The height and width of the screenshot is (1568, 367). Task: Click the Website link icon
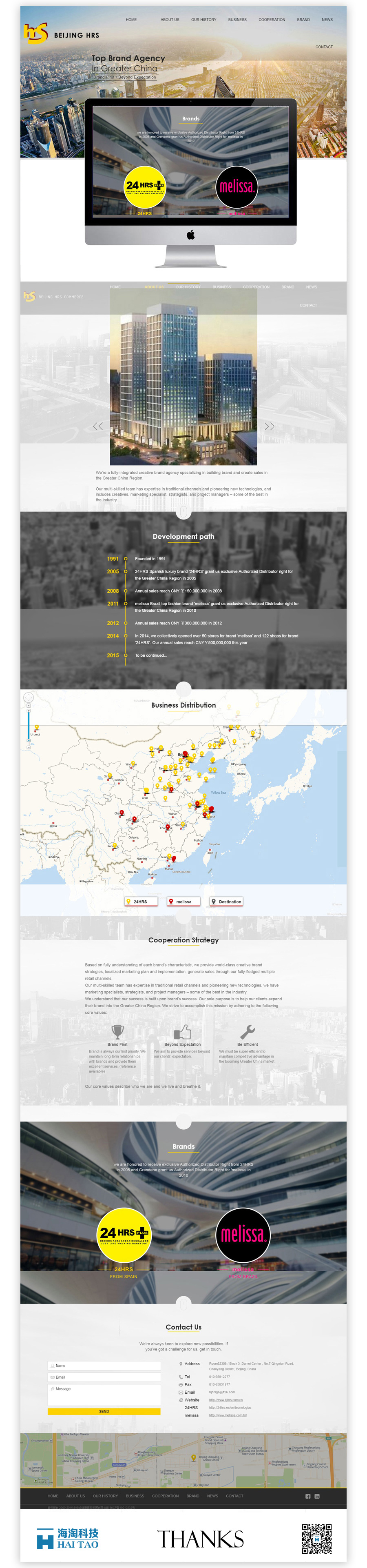180,1399
